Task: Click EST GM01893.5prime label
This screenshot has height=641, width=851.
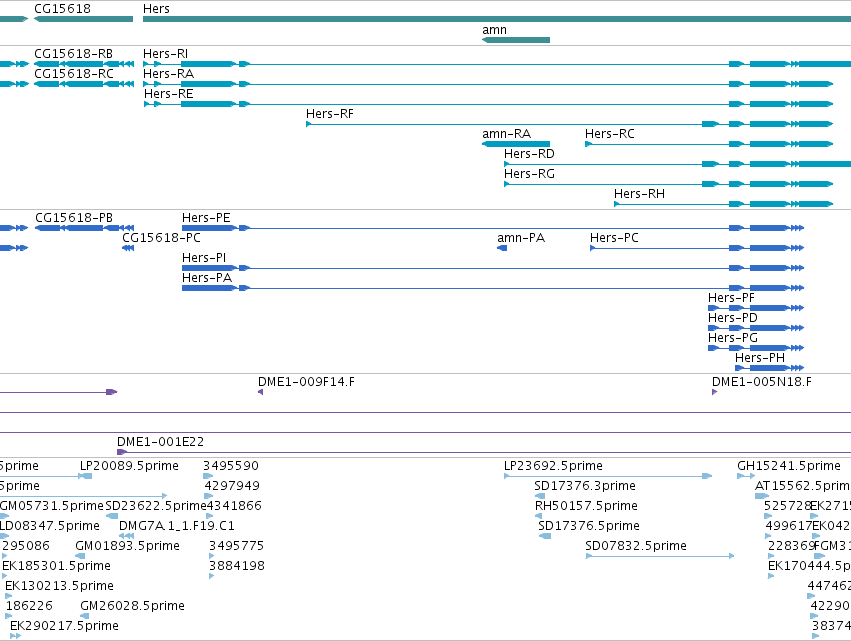Action: coord(128,547)
